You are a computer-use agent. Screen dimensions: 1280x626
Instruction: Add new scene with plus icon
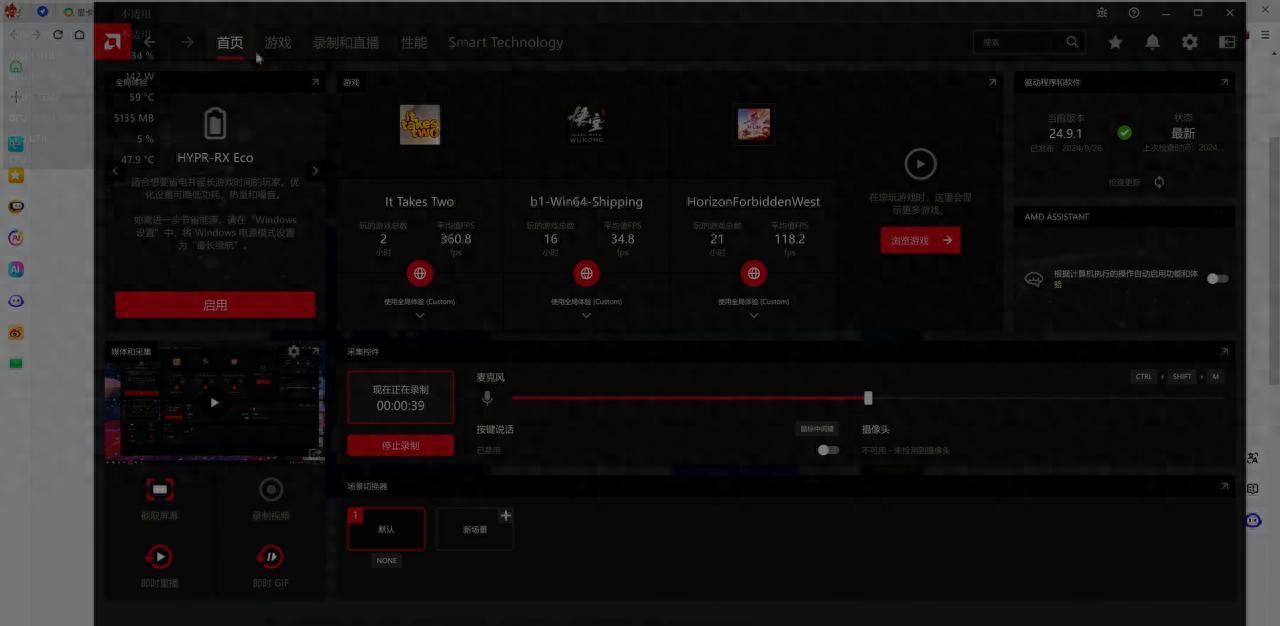tap(505, 515)
